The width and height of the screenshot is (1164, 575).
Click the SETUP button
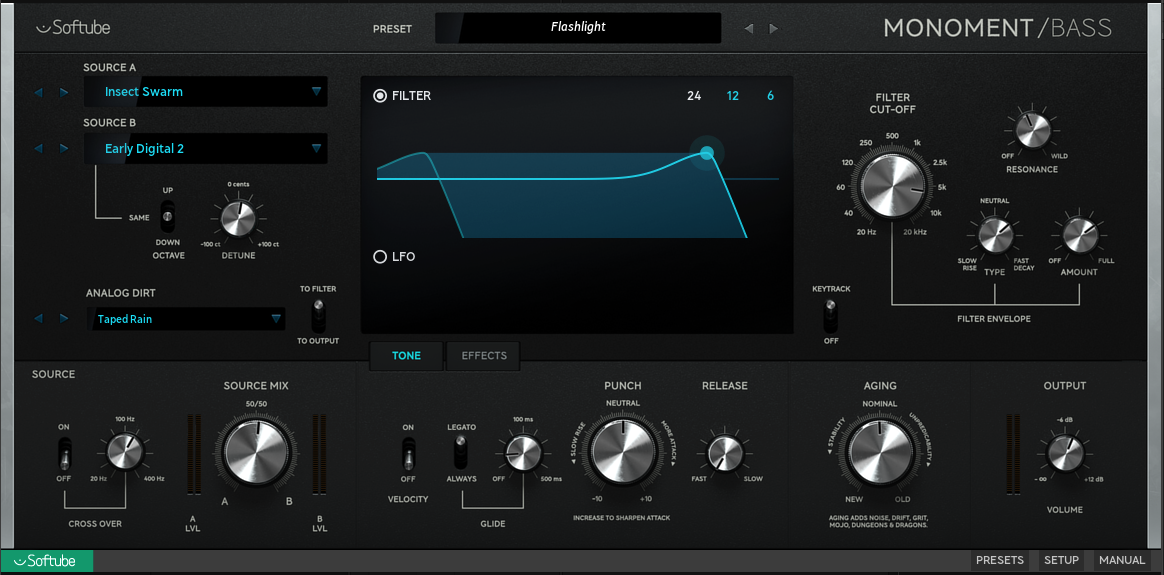(1061, 561)
